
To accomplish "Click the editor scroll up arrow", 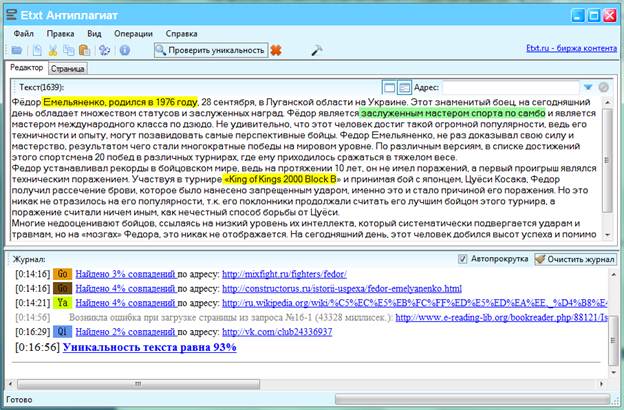I will pyautogui.click(x=607, y=103).
